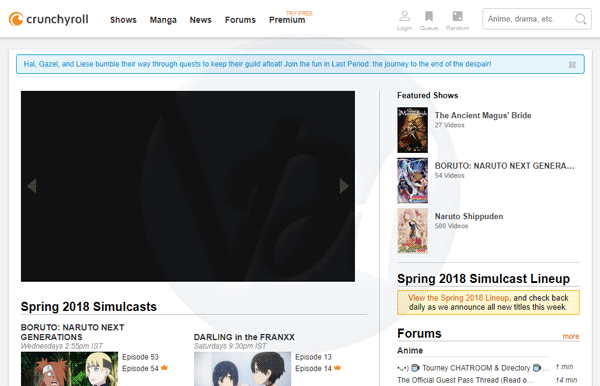This screenshot has width=600, height=386.
Task: Open the News section
Action: point(201,20)
